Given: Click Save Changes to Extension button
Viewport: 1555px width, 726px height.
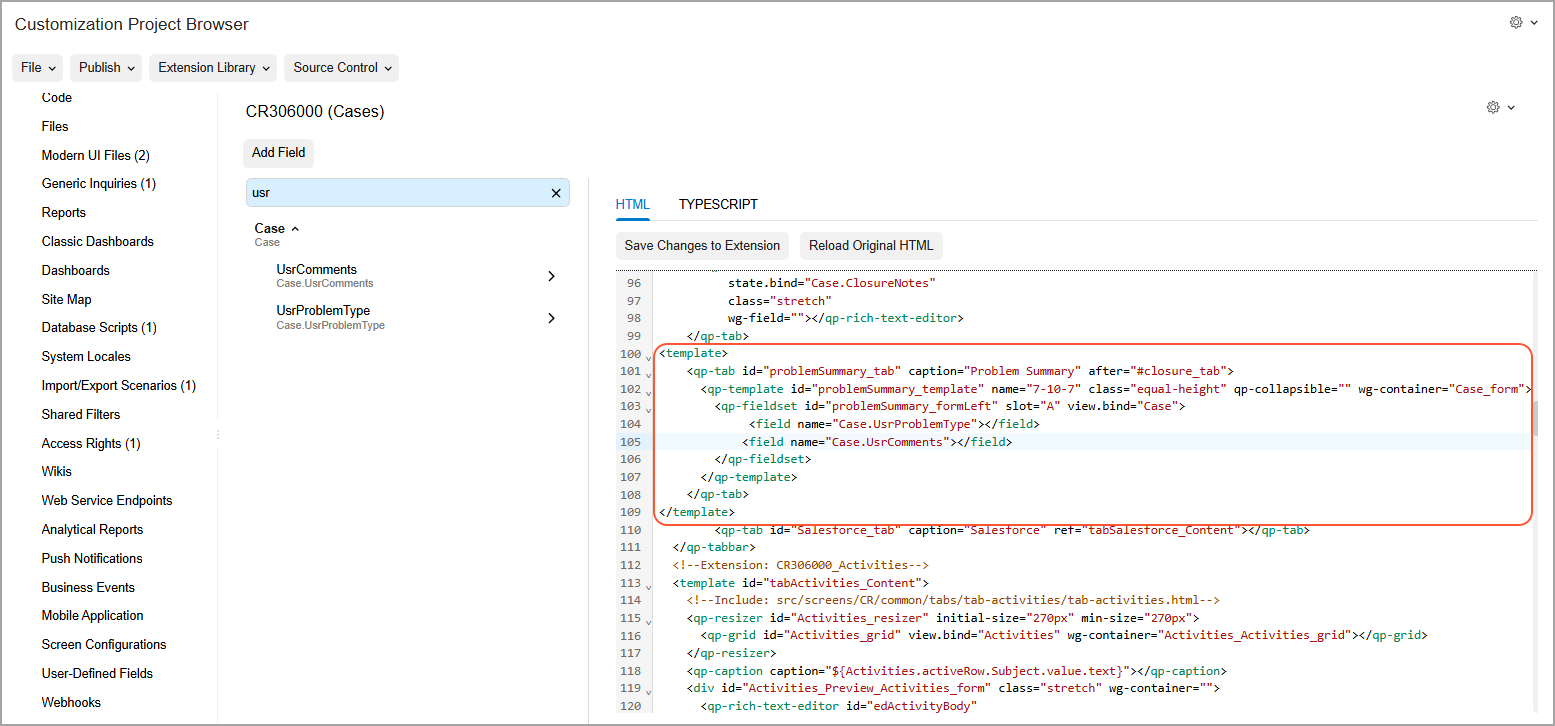Looking at the screenshot, I should 702,246.
